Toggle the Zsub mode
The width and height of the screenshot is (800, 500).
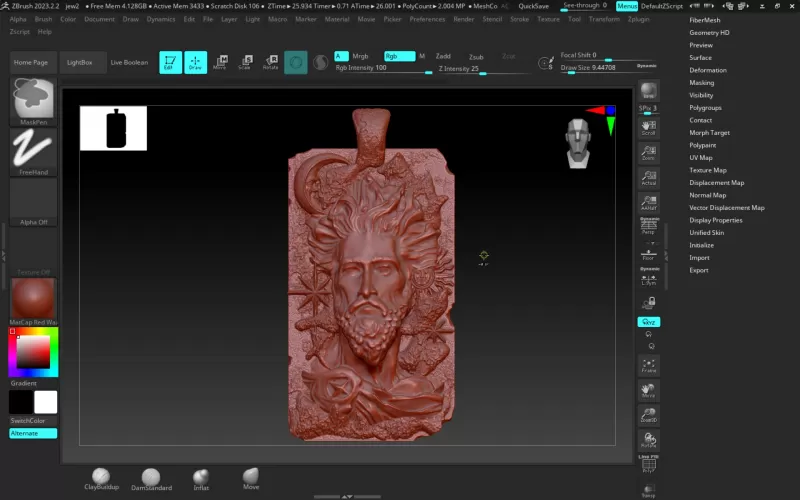476,57
